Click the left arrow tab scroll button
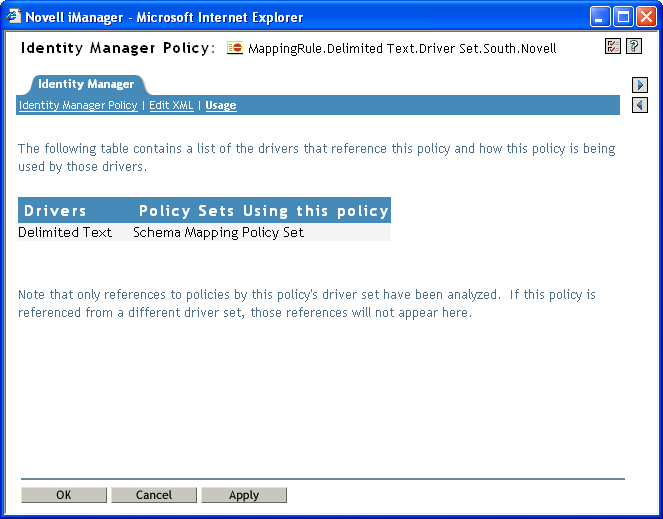The height and width of the screenshot is (519, 663). (640, 105)
